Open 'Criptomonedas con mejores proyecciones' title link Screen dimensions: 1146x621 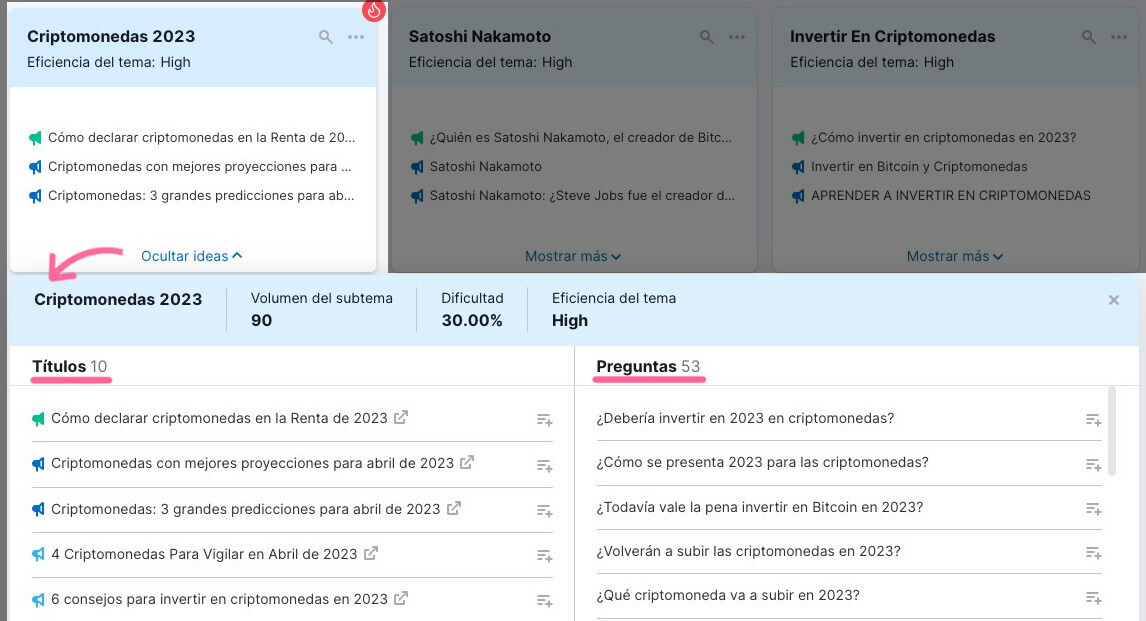(252, 464)
